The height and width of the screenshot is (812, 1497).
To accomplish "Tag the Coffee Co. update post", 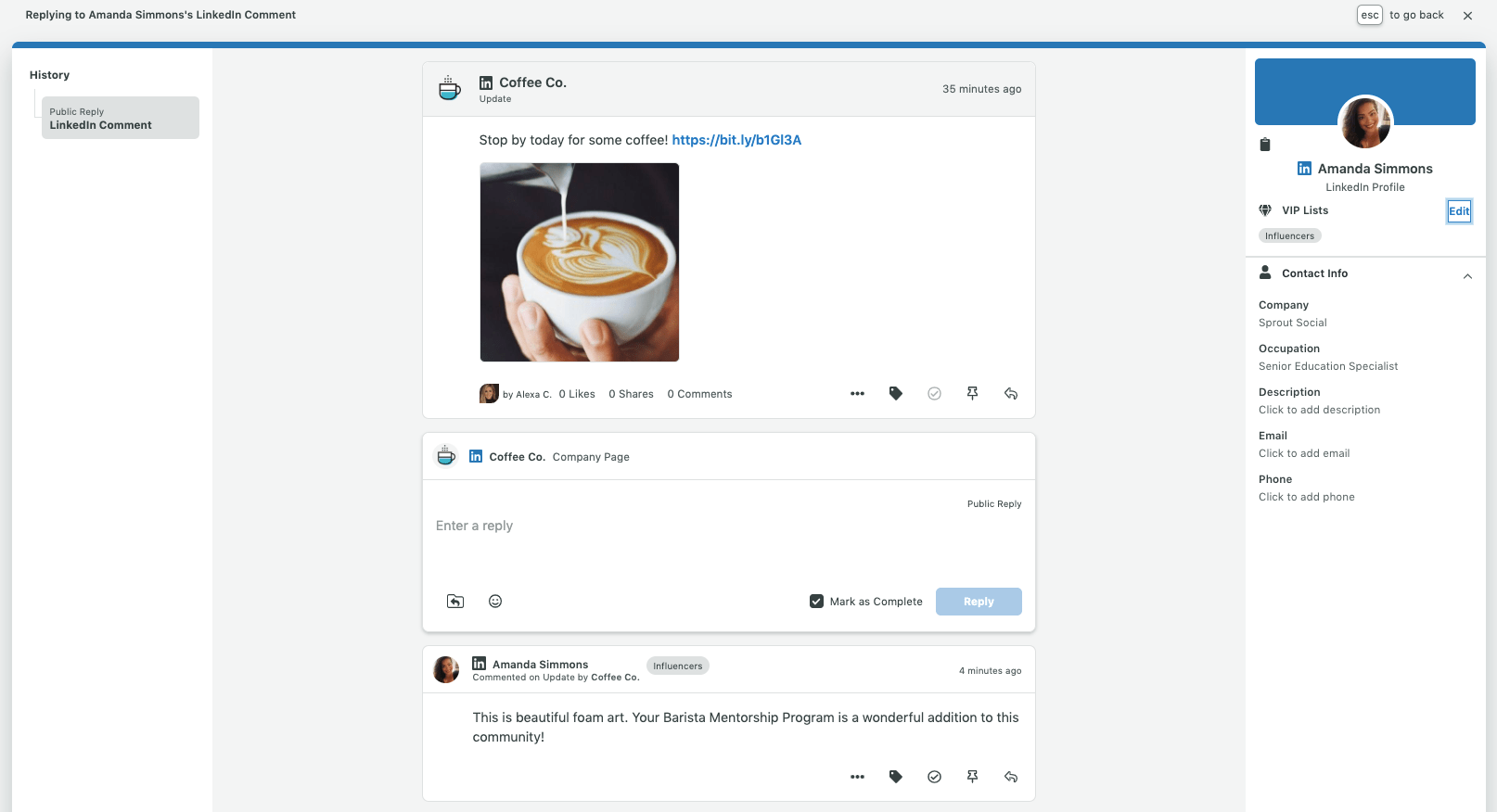I will click(x=895, y=394).
